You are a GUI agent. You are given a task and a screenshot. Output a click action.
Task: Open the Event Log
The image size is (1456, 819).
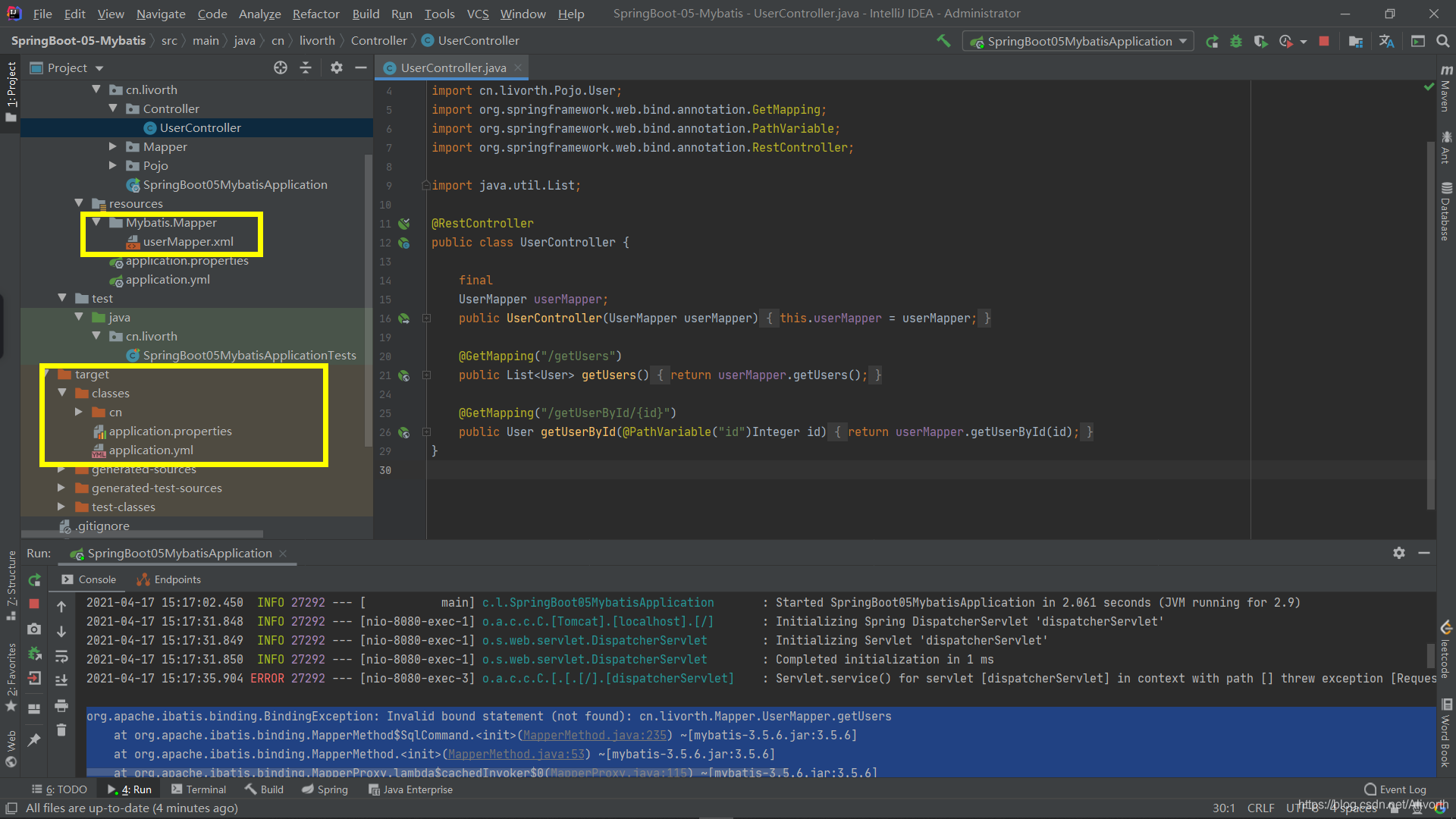(x=1395, y=789)
